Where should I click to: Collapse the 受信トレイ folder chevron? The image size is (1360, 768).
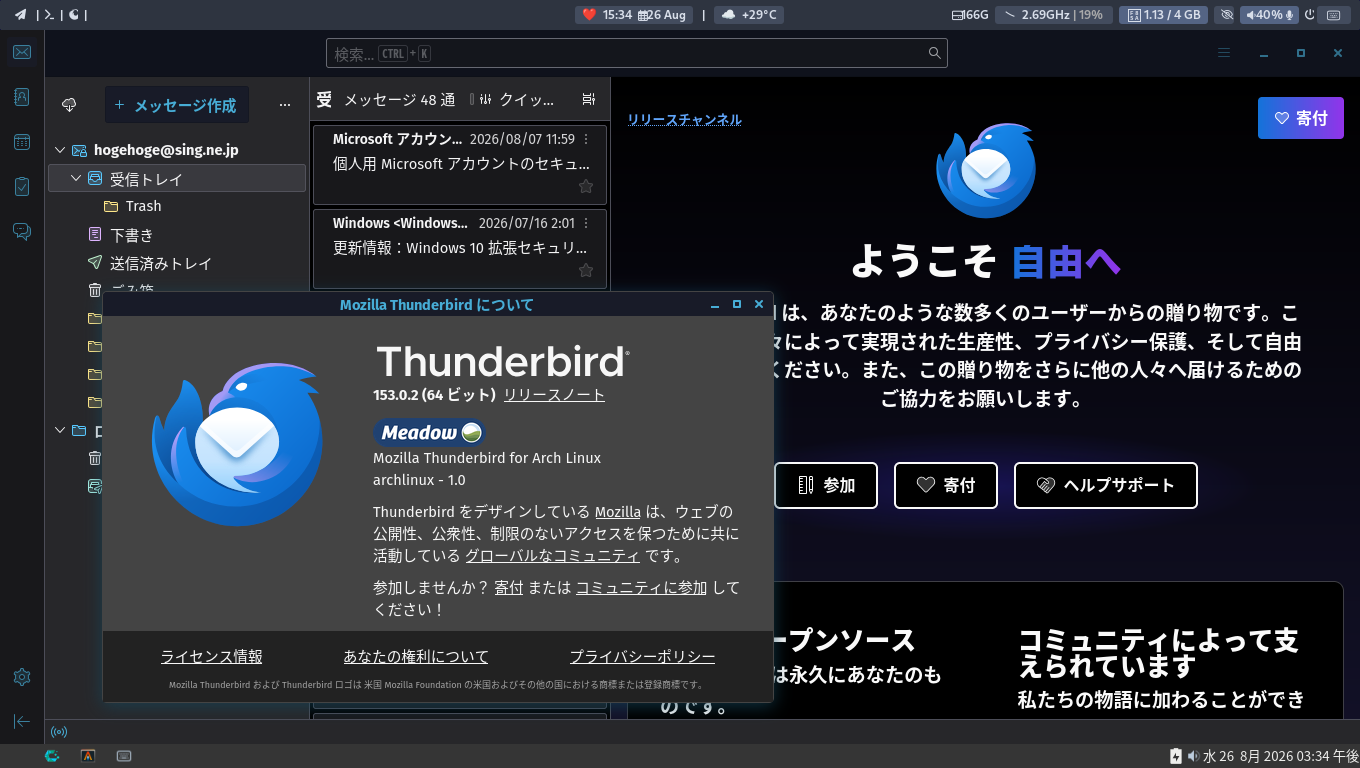76,178
